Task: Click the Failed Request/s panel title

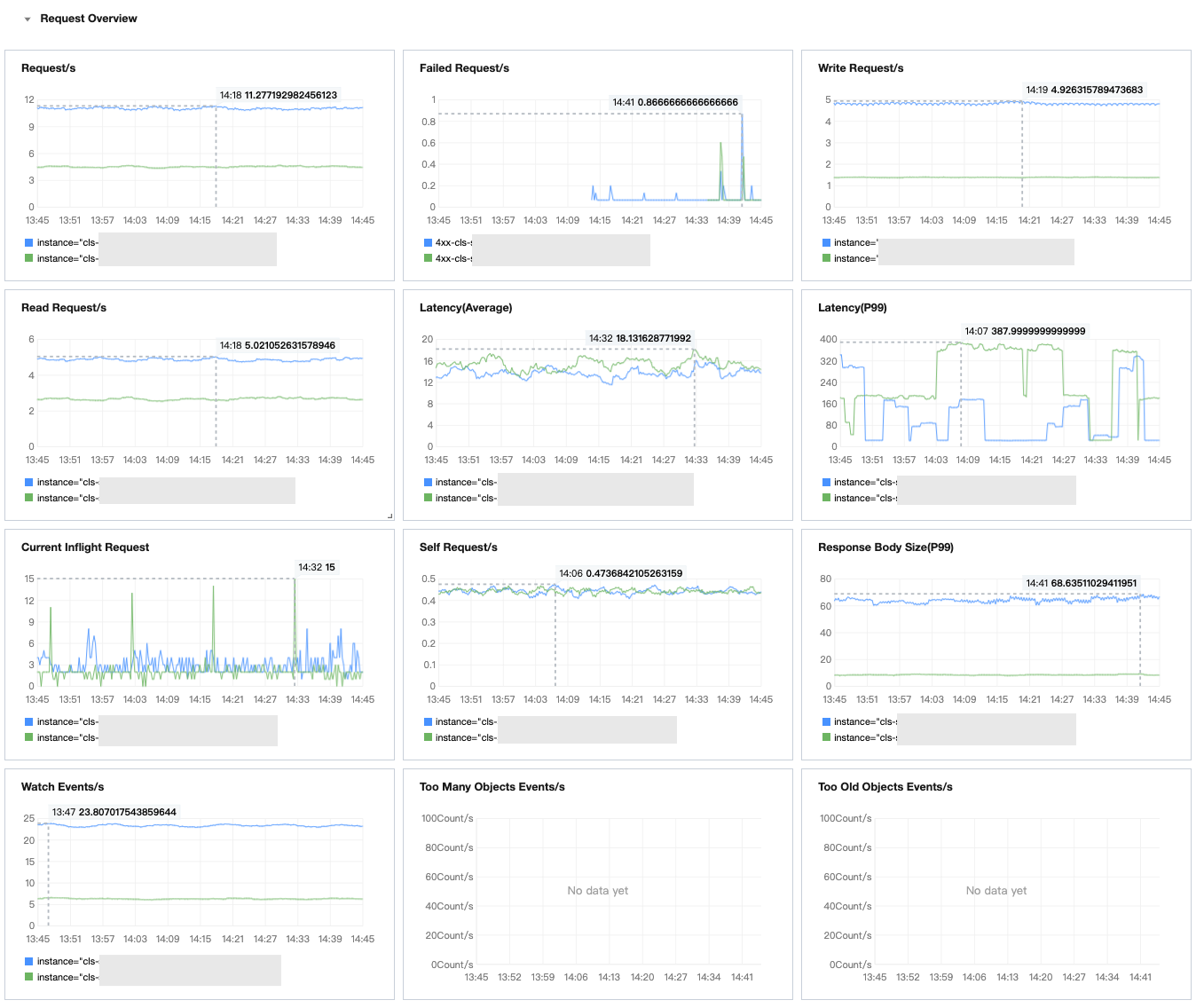Action: 464,68
